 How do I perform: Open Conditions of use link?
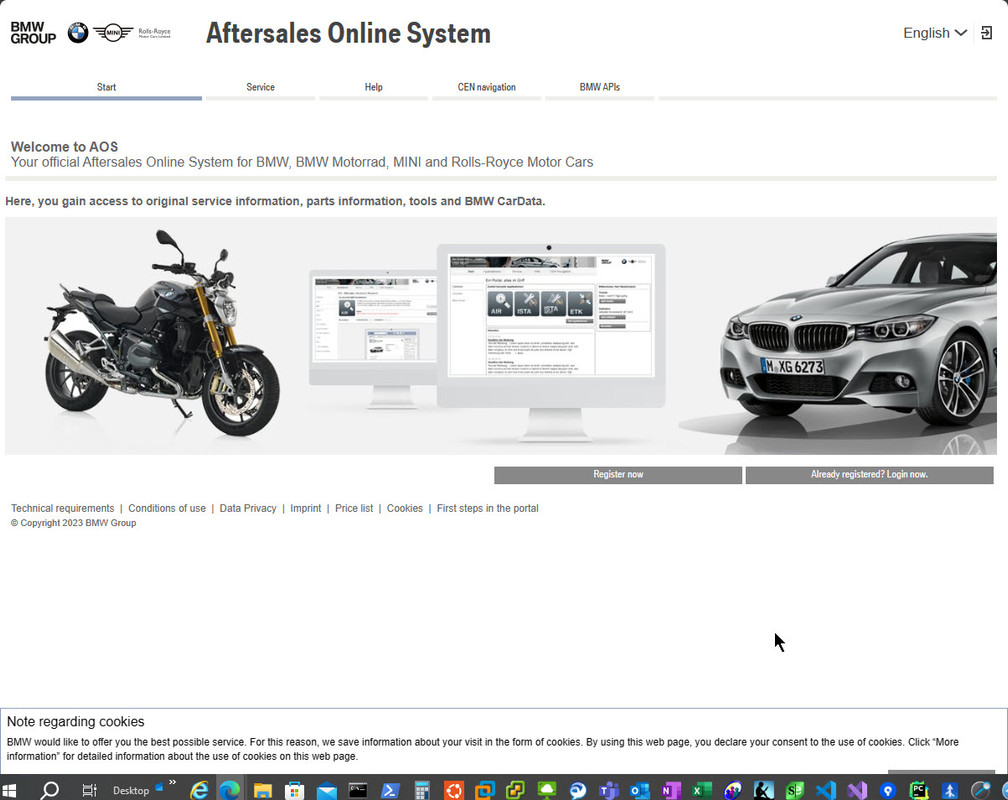click(x=167, y=508)
